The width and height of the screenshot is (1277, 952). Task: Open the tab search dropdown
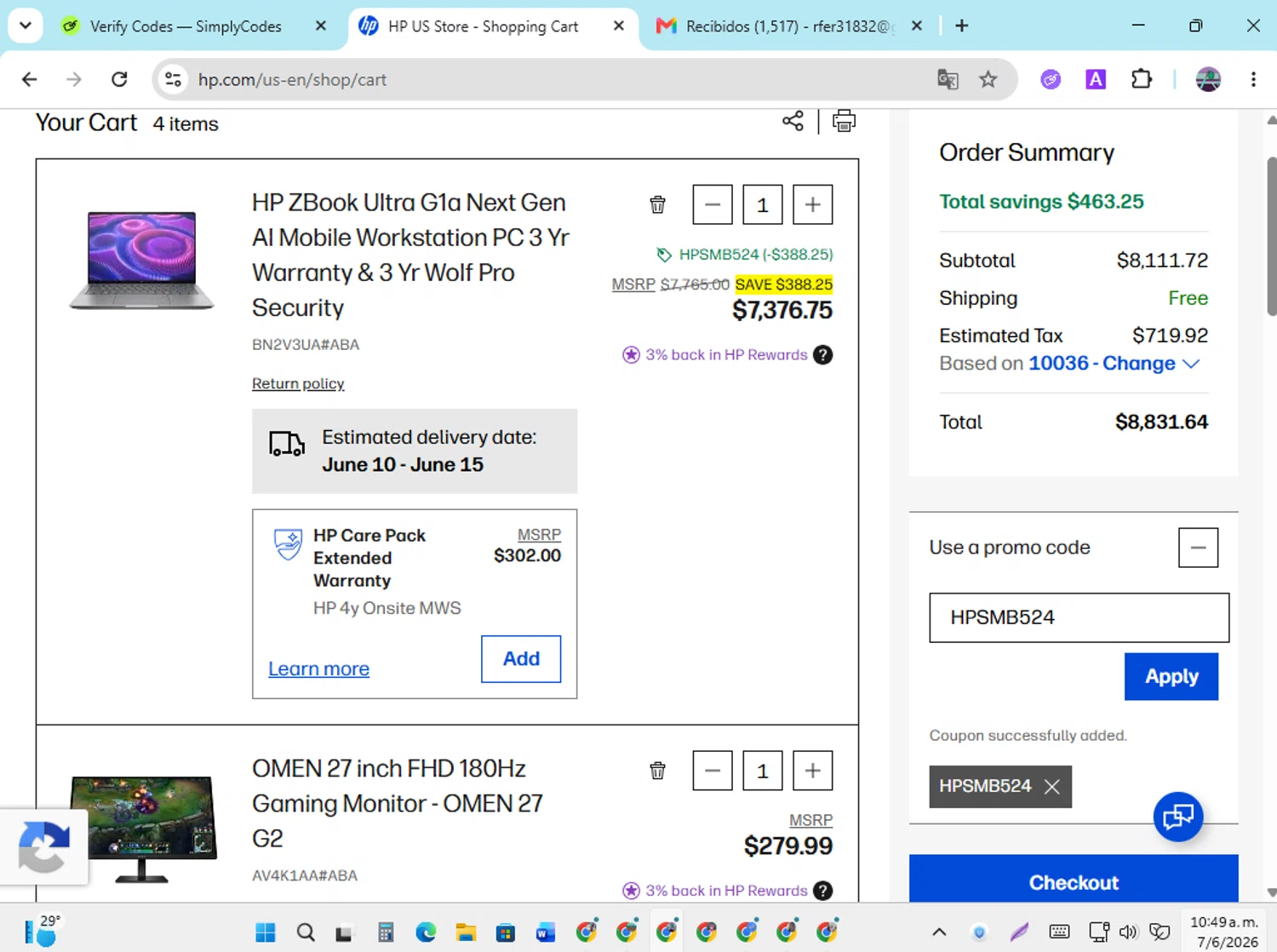(26, 26)
